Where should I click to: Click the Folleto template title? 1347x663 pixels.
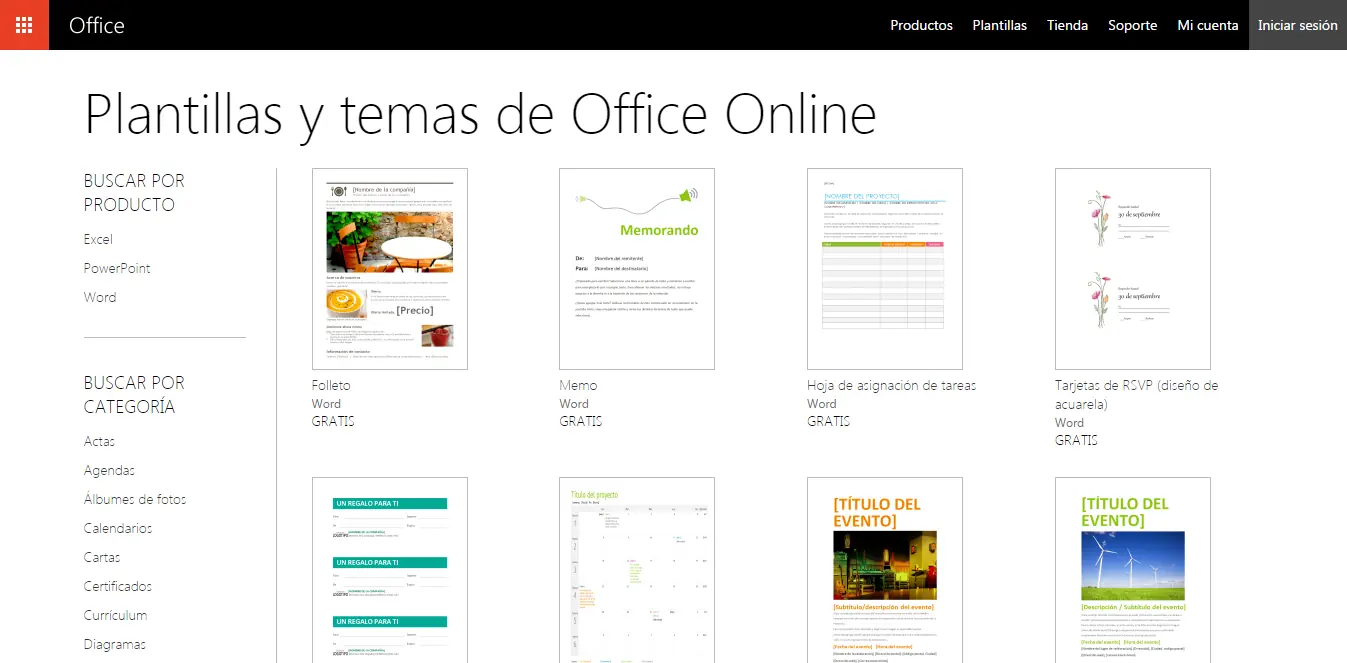point(331,385)
